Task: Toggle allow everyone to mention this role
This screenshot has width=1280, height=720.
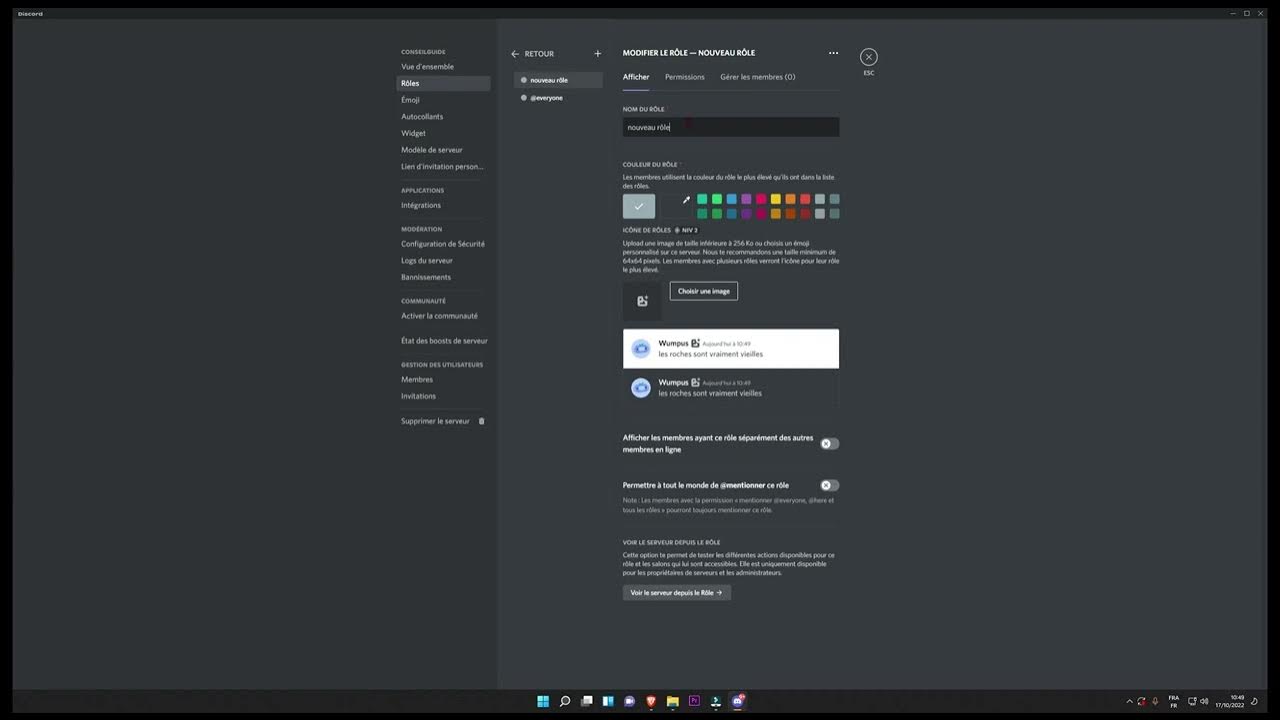Action: [829, 485]
